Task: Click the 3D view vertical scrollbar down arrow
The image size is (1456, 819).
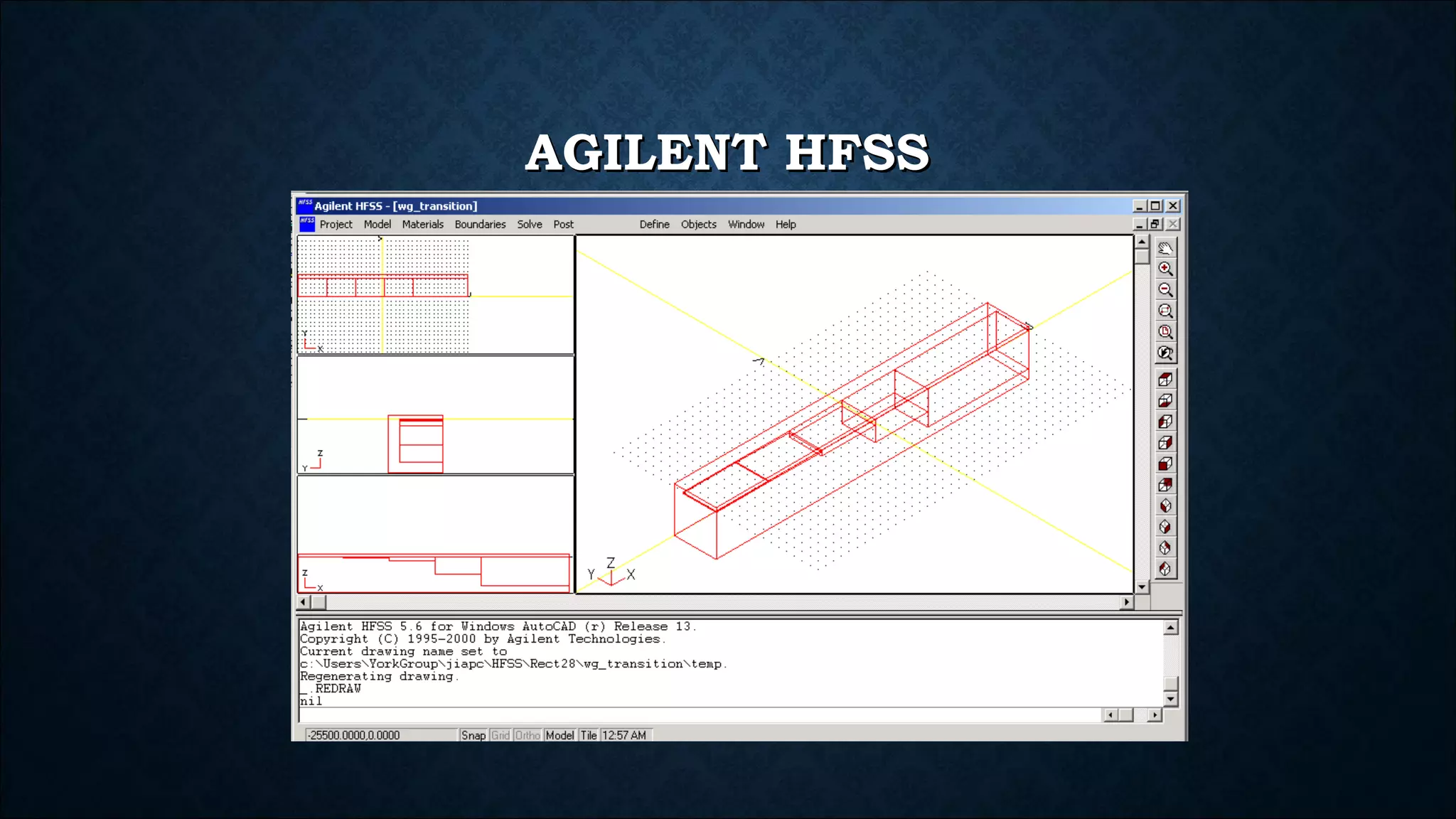Action: (1142, 587)
